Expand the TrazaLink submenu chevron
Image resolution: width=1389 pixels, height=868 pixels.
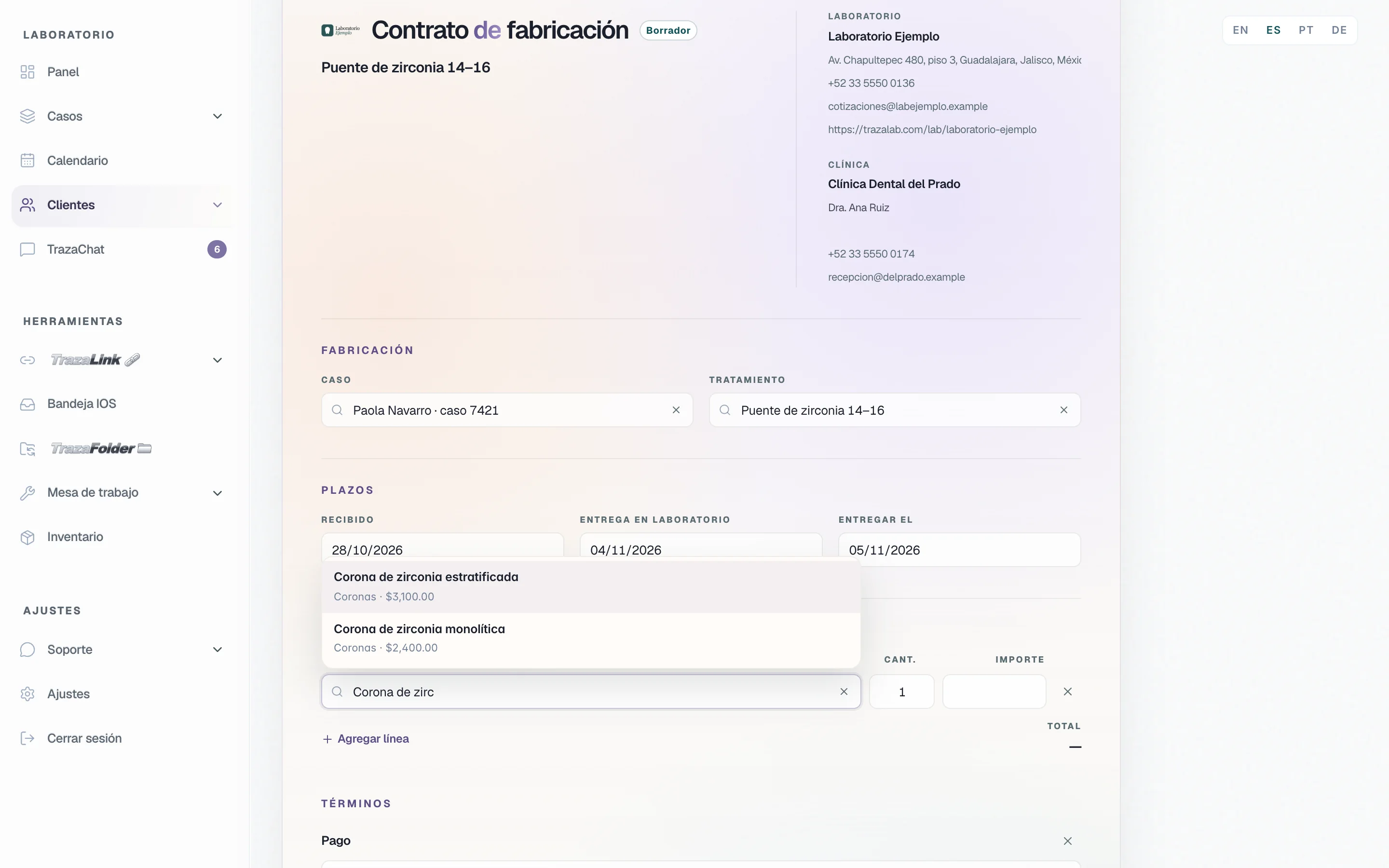218,360
